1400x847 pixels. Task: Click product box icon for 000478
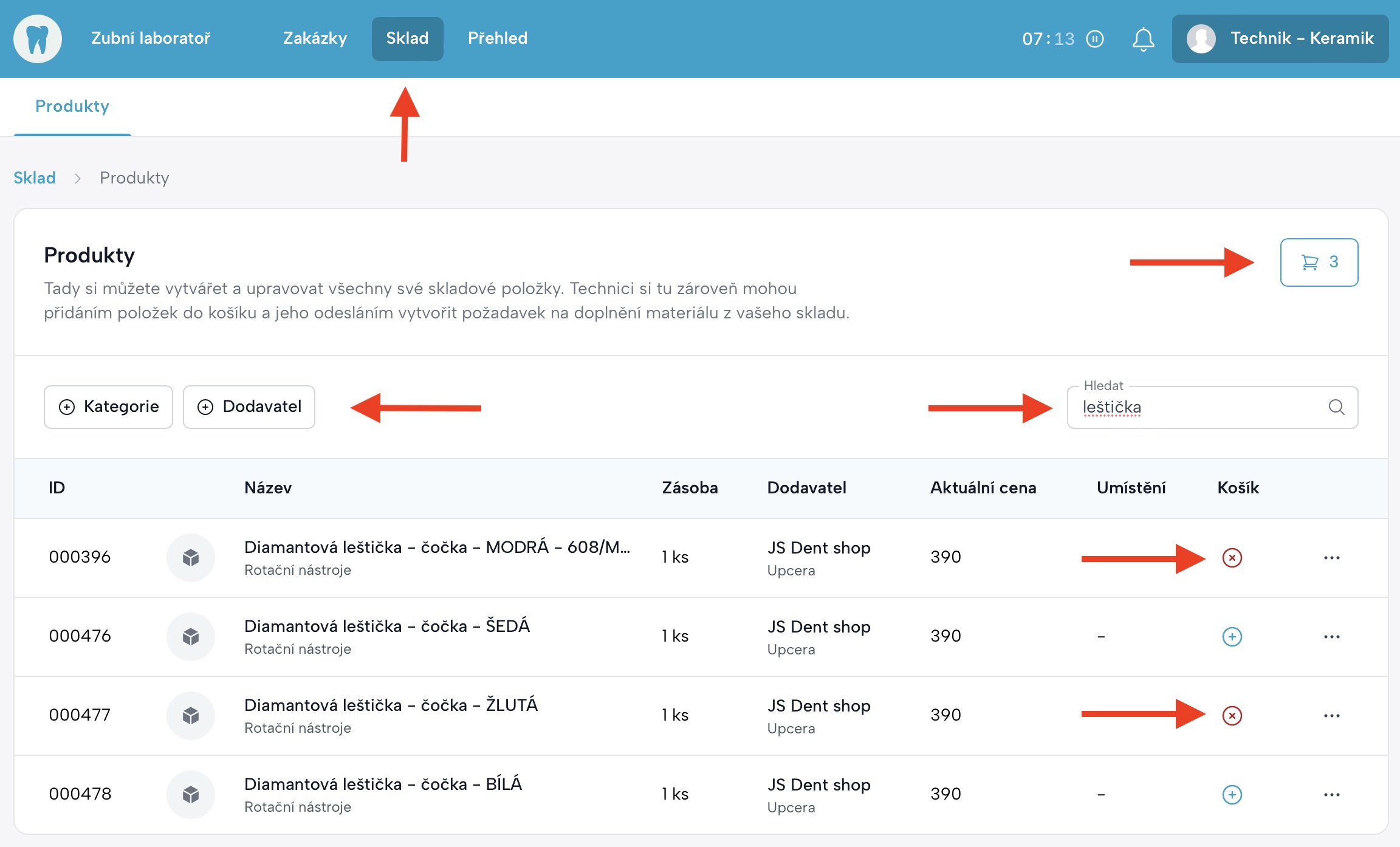point(191,794)
